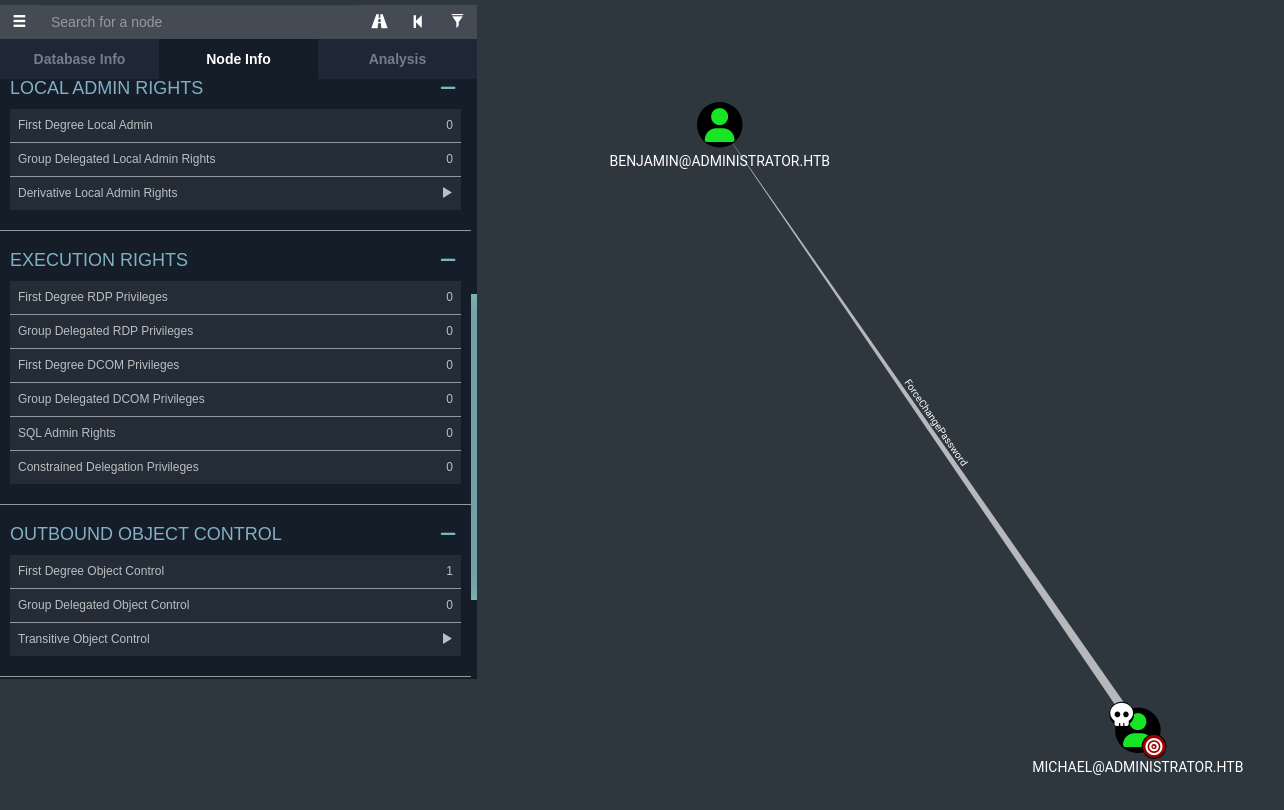The image size is (1284, 810).
Task: Select the MICHAEL user node icon
Action: (x=1138, y=727)
